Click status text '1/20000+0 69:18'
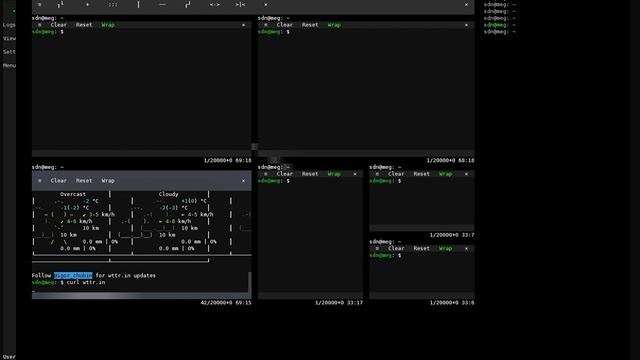 (227, 160)
